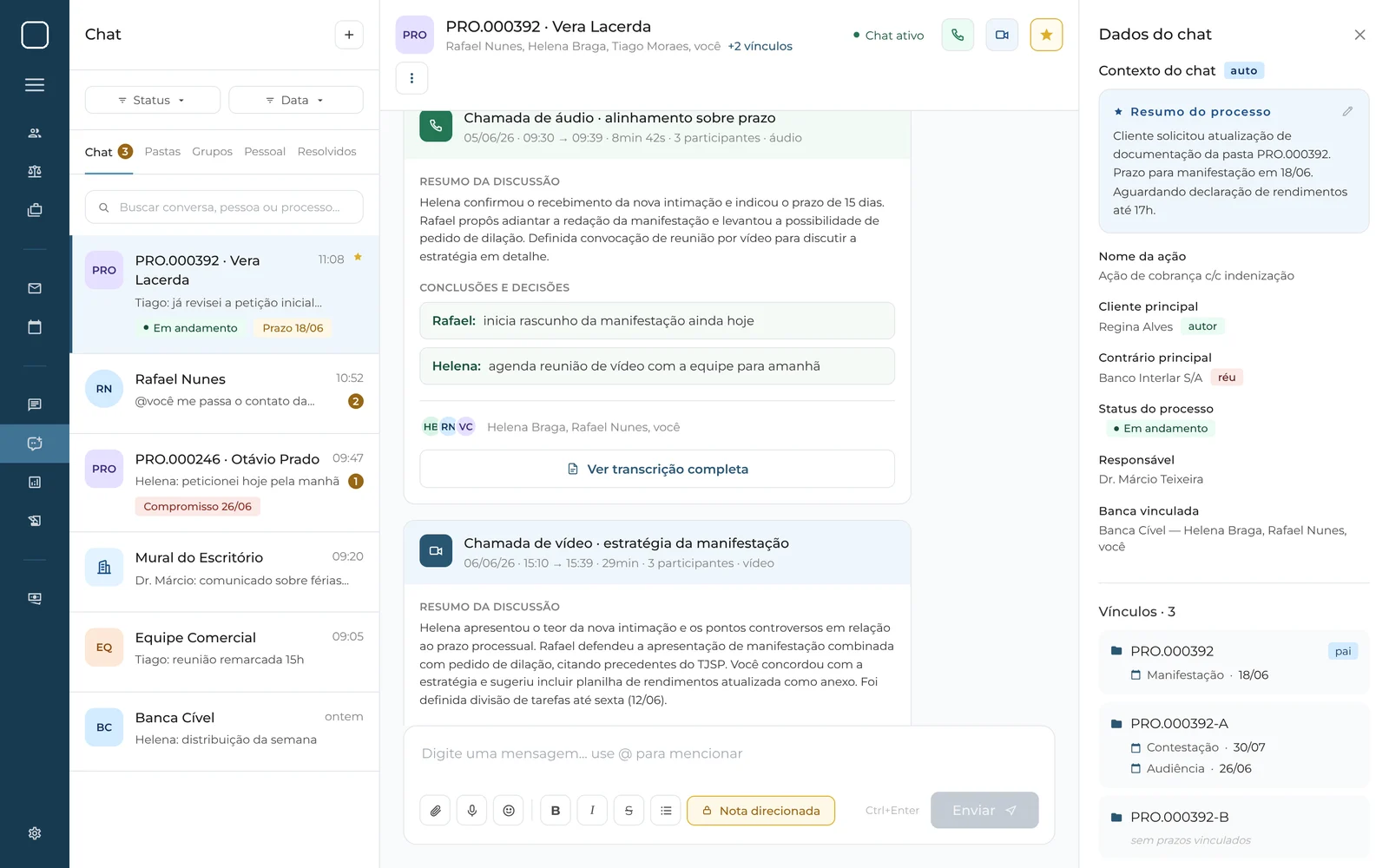The height and width of the screenshot is (868, 1389).
Task: Toggle Nota direcionada mode
Action: (x=760, y=811)
